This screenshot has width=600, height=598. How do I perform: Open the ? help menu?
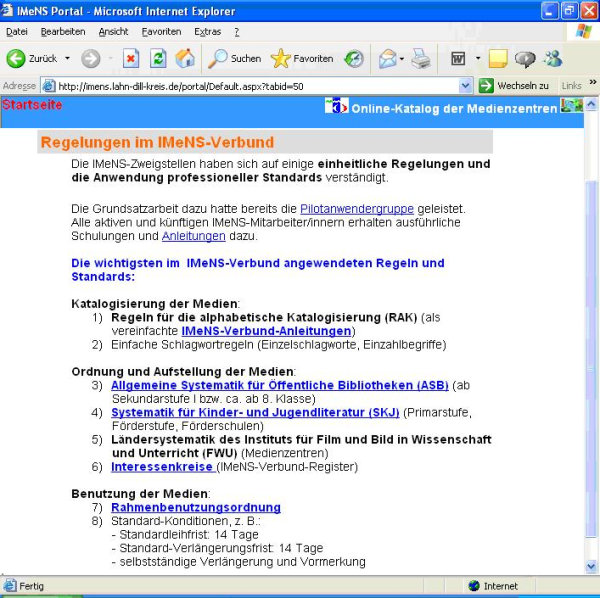[237, 32]
